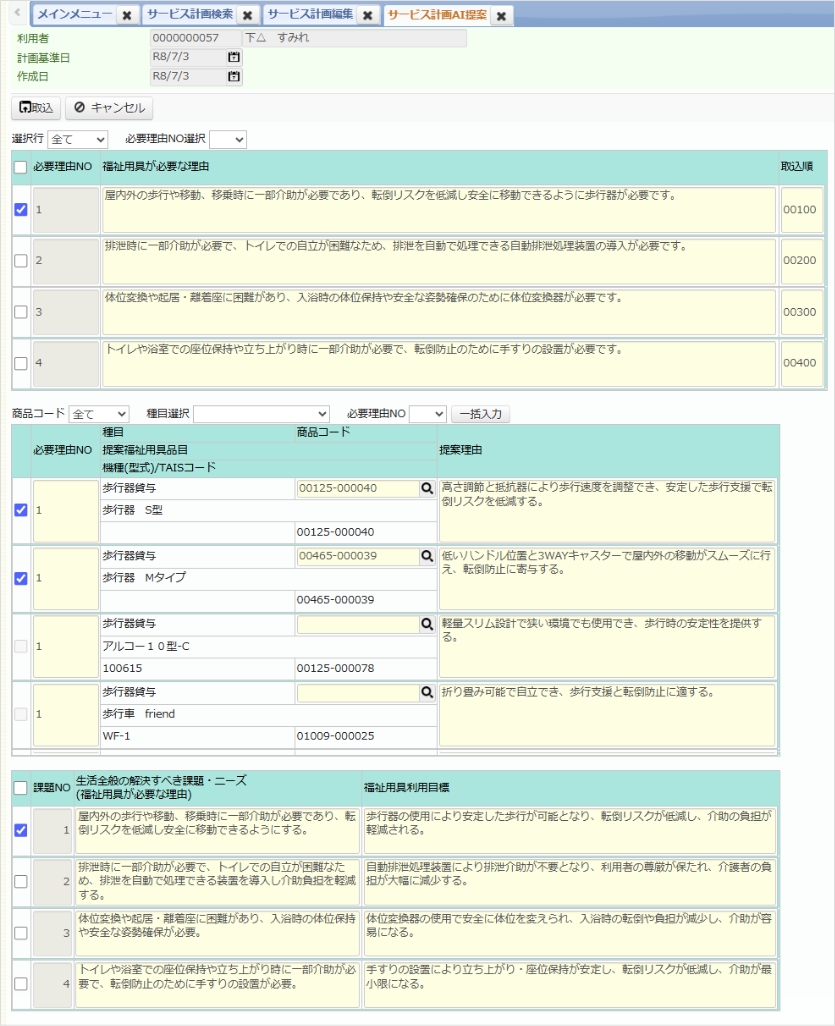Check 課題 row 3 checkbox
This screenshot has width=835, height=1026.
click(x=21, y=933)
